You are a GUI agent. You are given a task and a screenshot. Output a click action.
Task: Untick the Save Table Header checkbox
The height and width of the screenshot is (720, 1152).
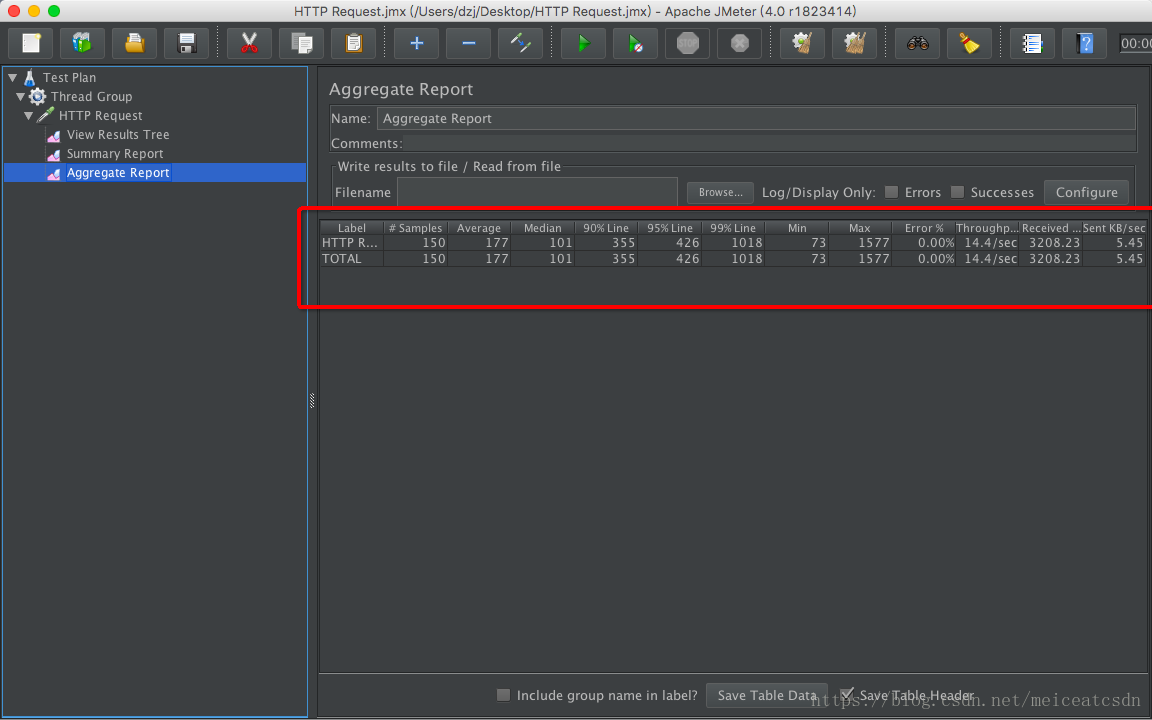point(846,694)
